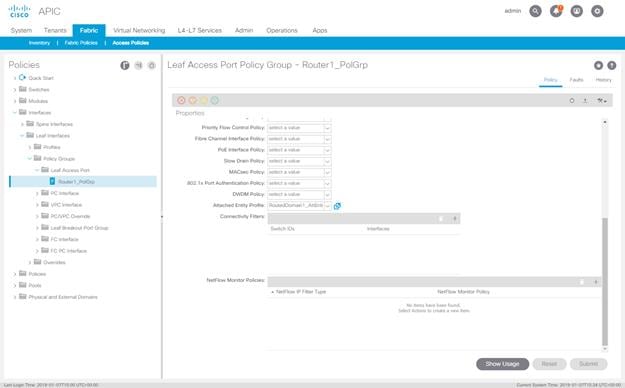Open MACsec Policy dropdown
Viewport: 625px width, 388px height.
click(x=327, y=172)
